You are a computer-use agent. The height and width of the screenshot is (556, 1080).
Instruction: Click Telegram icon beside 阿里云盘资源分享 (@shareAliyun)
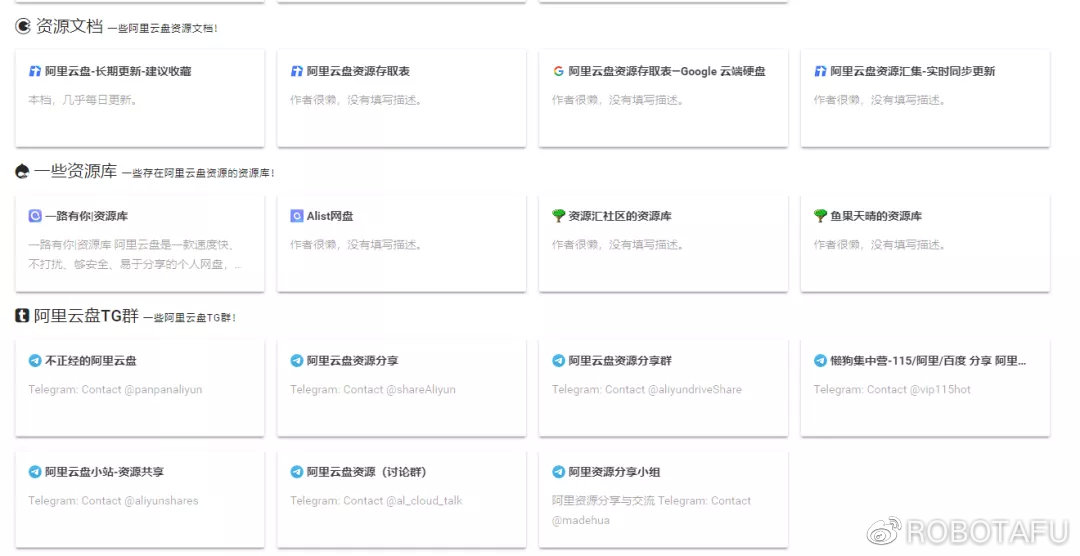tap(297, 360)
